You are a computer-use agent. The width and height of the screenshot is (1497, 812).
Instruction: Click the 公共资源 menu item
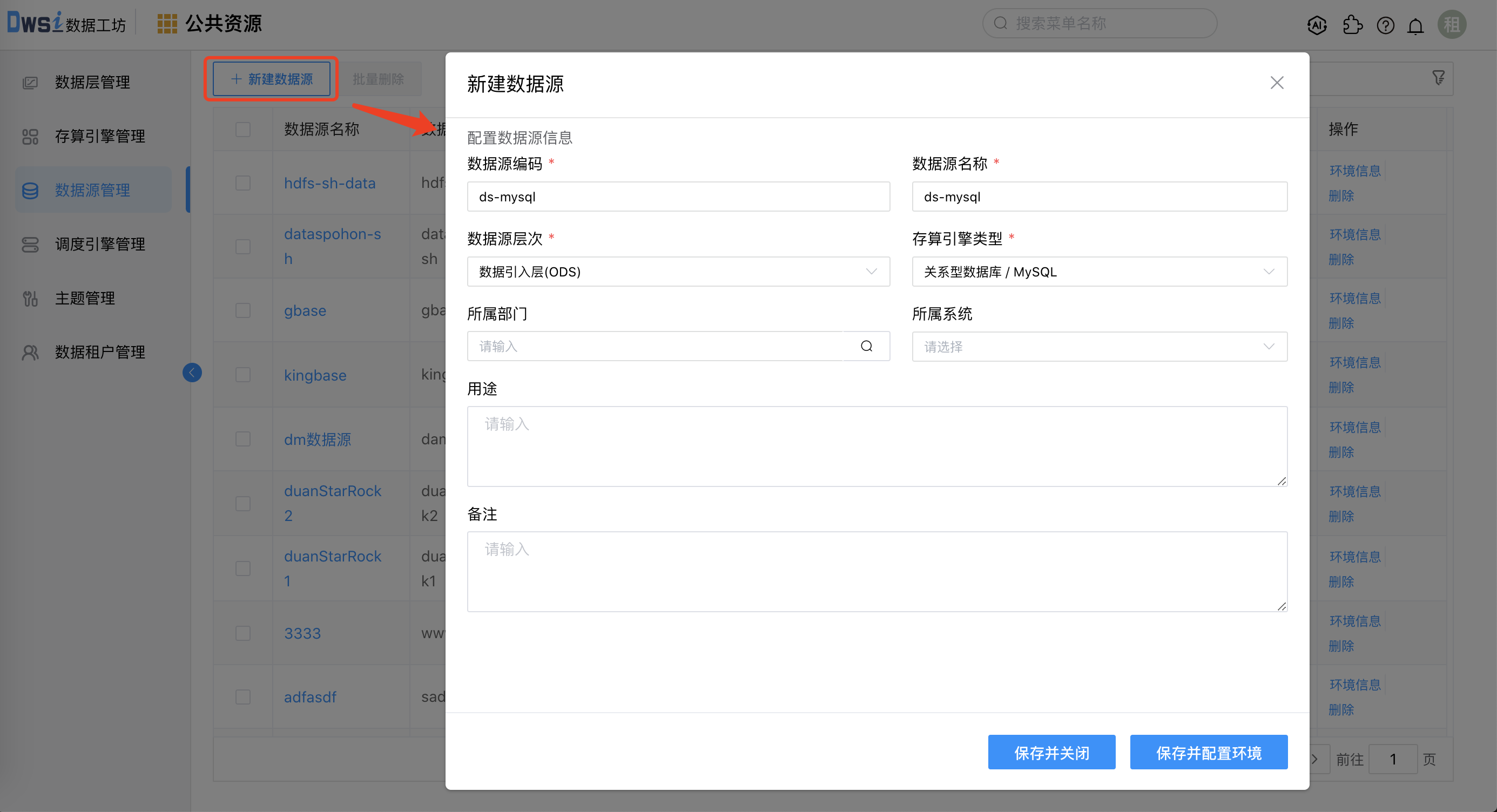[224, 23]
